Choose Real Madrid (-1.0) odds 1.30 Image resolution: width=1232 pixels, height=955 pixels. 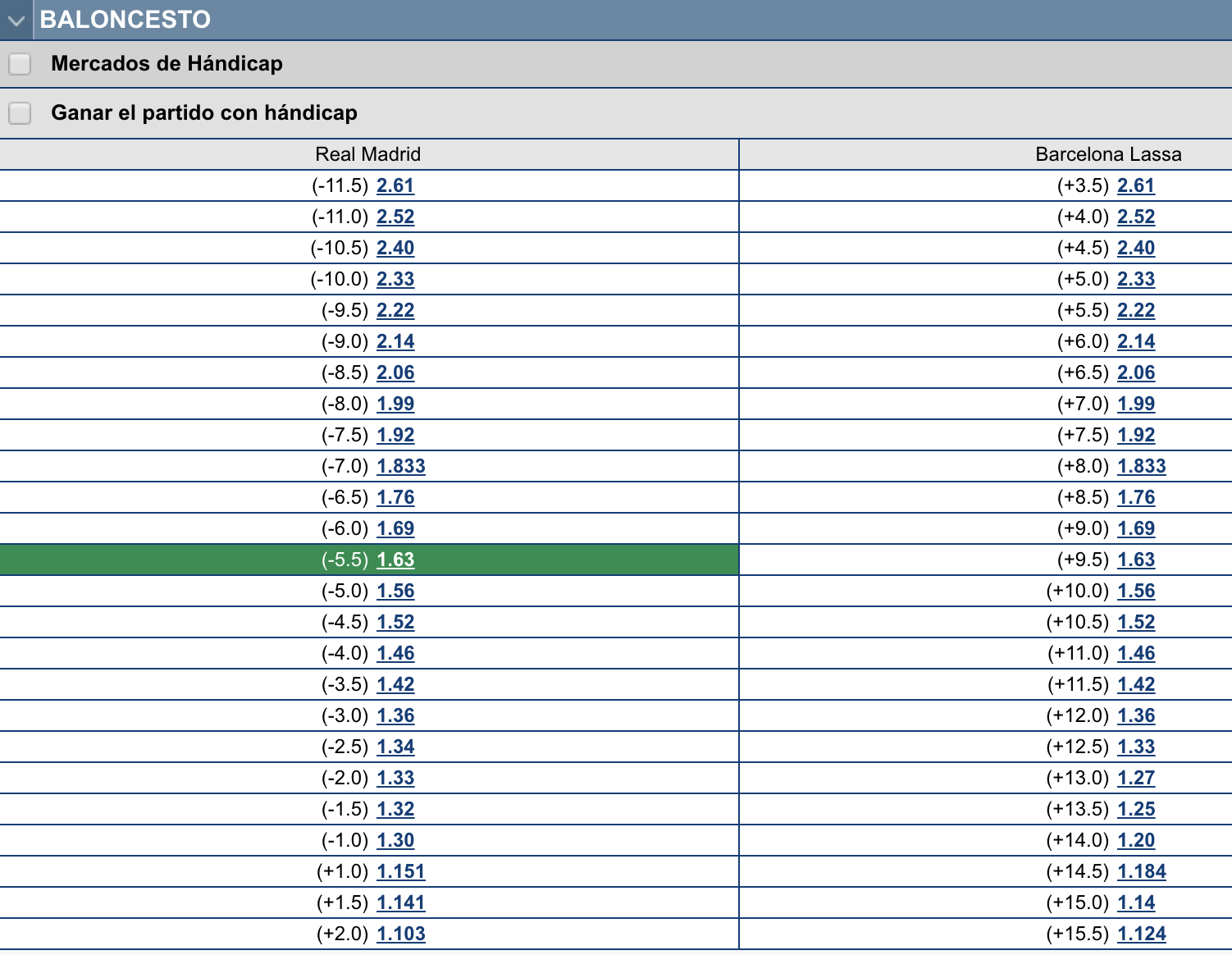pos(395,840)
